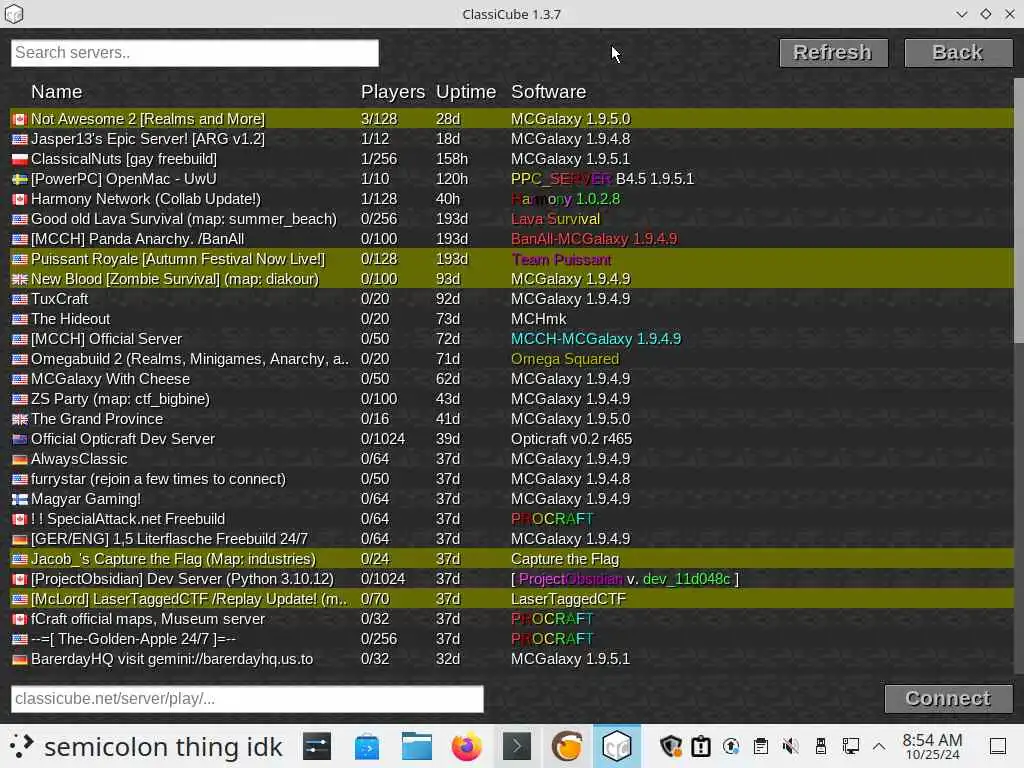This screenshot has width=1024, height=768.
Task: Click Canadian flag beside Not Awesome 2
Action: 20,120
